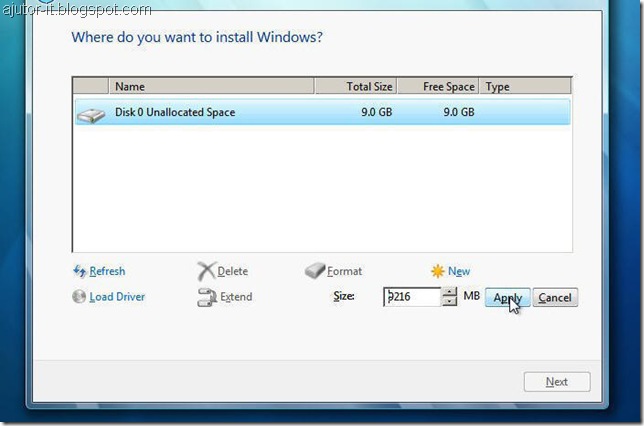Select the Disk 0 Unallocated Space row
This screenshot has width=644, height=426.
point(322,112)
